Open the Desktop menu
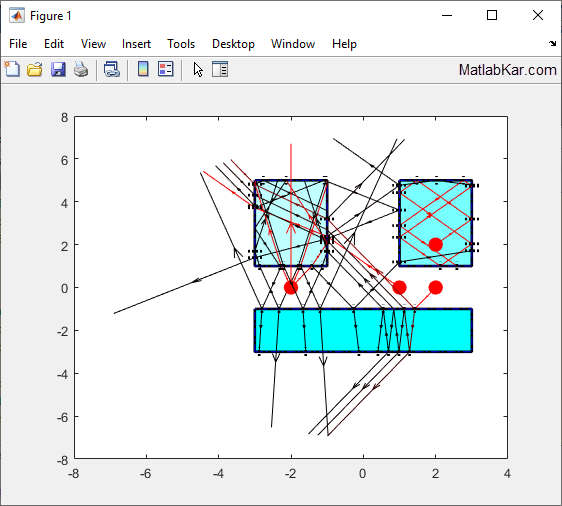 click(x=233, y=44)
